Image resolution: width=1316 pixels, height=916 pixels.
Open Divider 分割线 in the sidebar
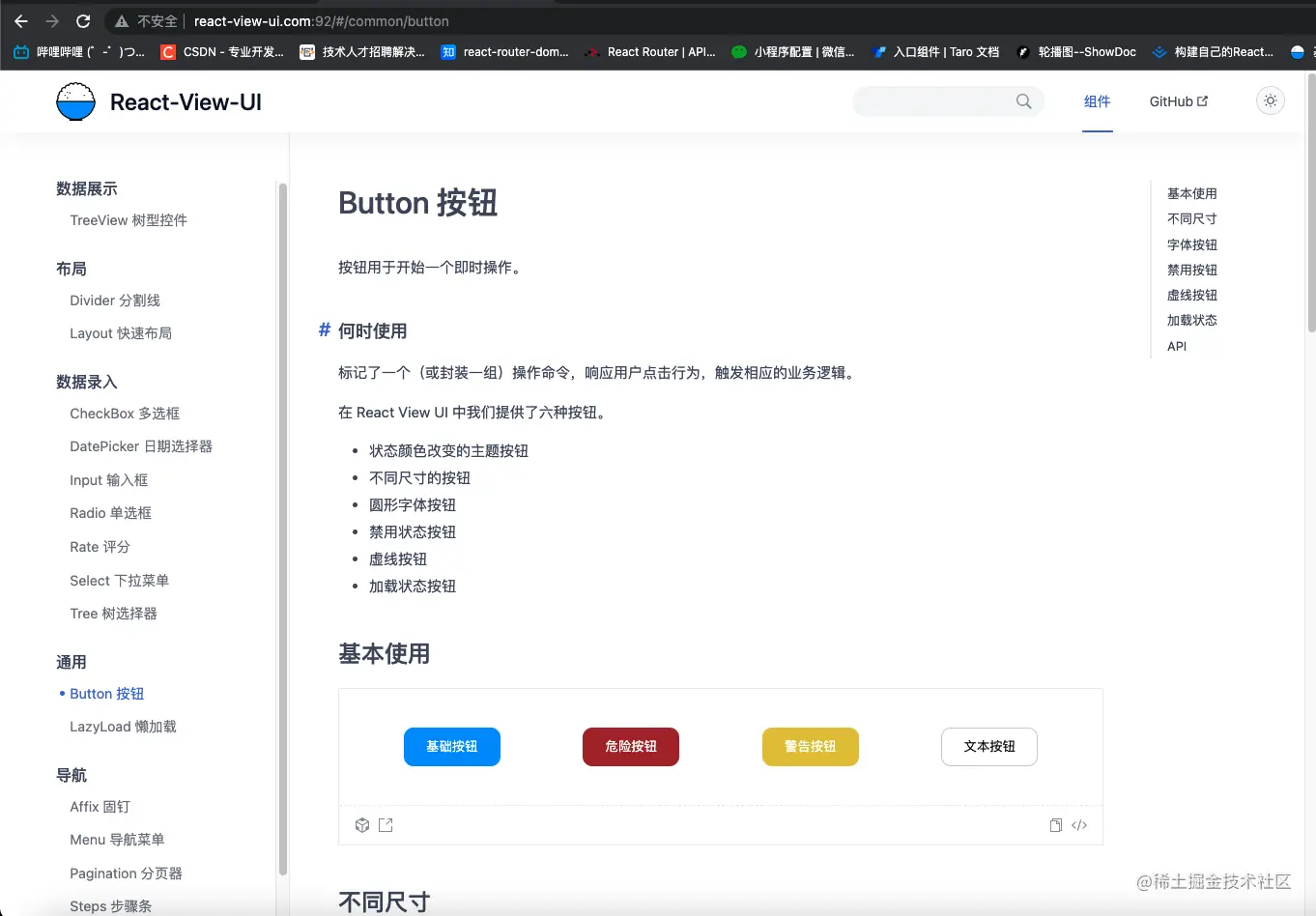[115, 301]
